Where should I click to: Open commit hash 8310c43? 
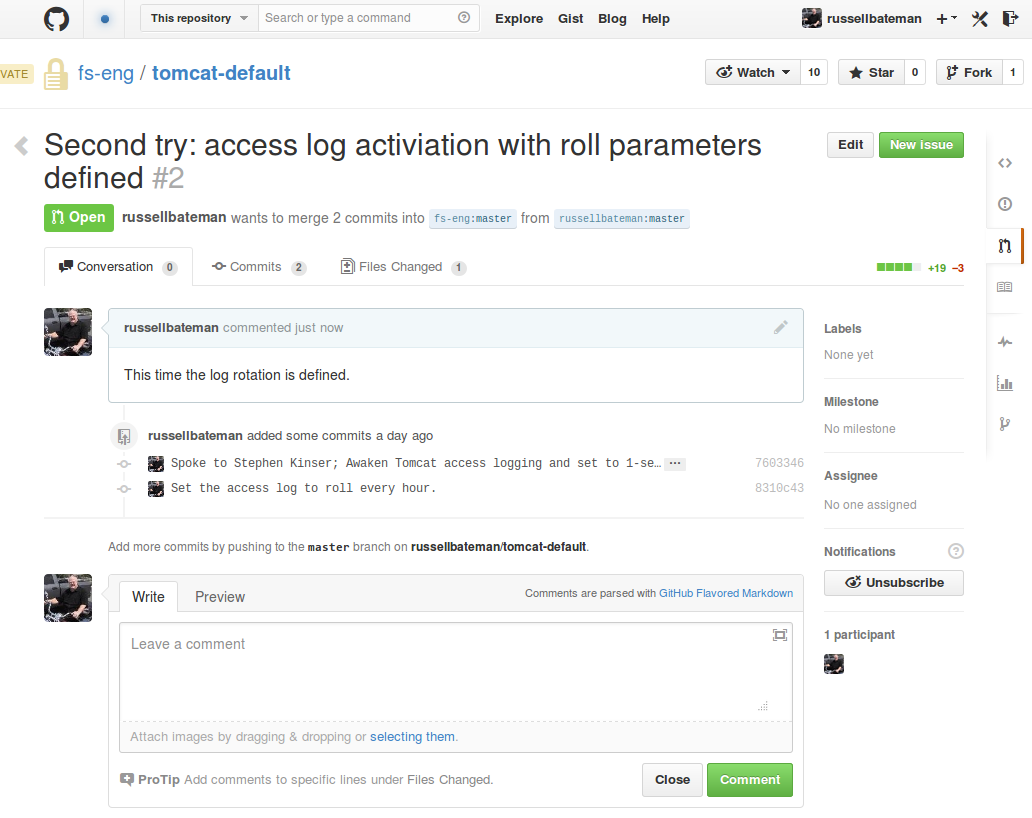779,488
